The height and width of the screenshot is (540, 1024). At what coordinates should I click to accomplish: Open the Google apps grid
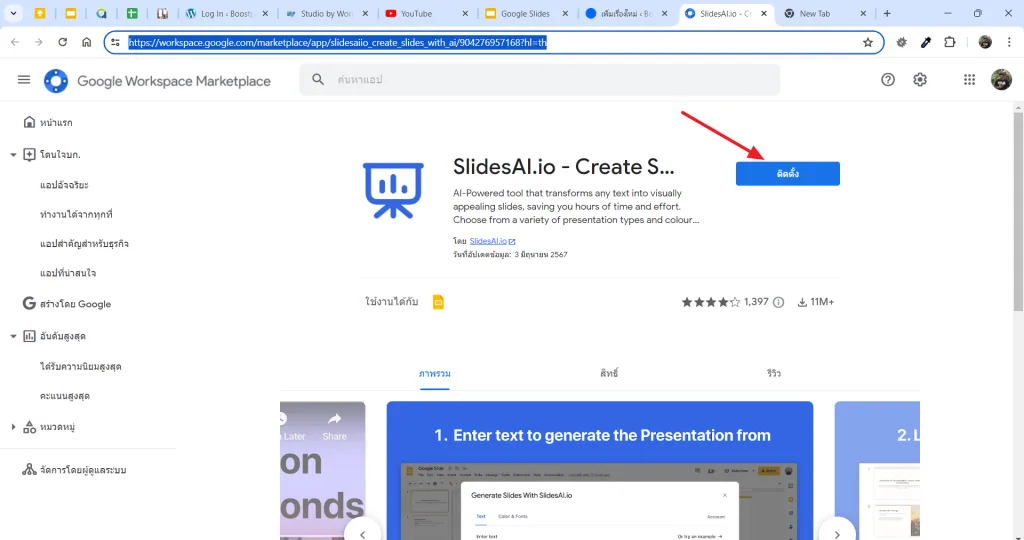(x=969, y=80)
